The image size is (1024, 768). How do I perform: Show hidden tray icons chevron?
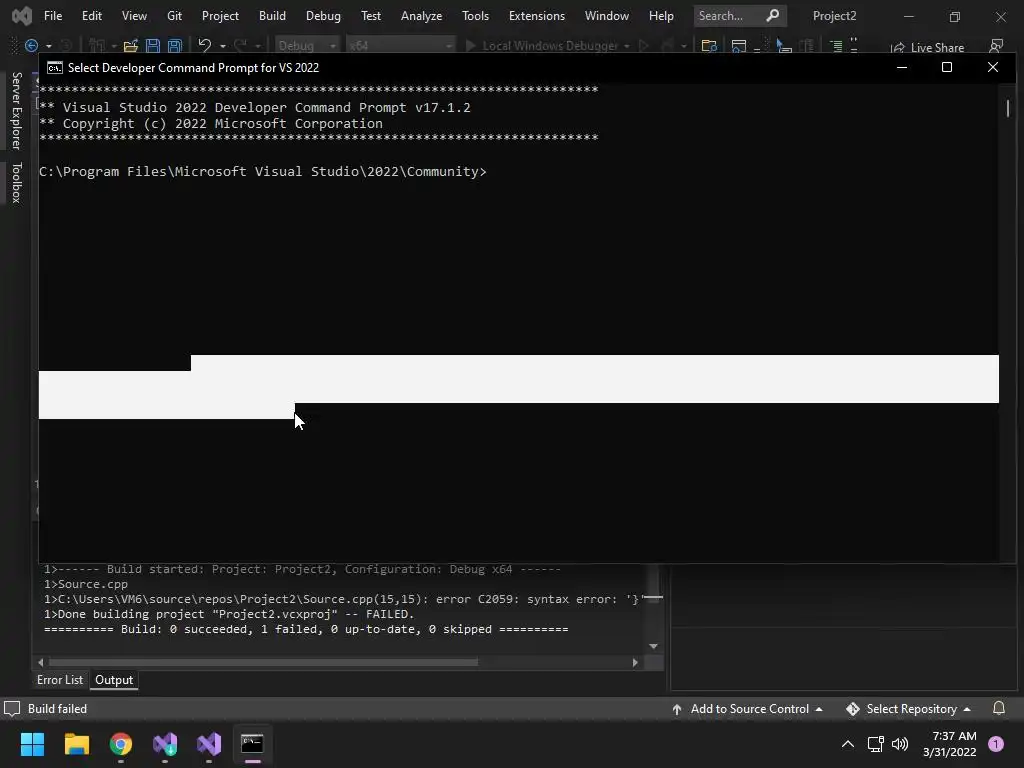coord(848,744)
